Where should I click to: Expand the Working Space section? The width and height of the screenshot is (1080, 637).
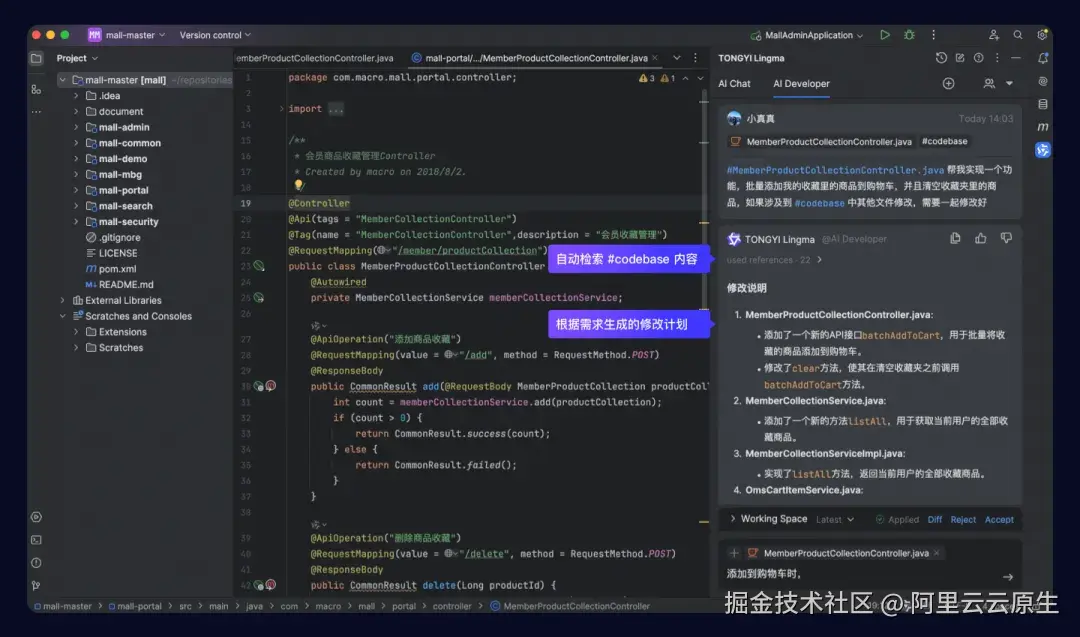732,519
